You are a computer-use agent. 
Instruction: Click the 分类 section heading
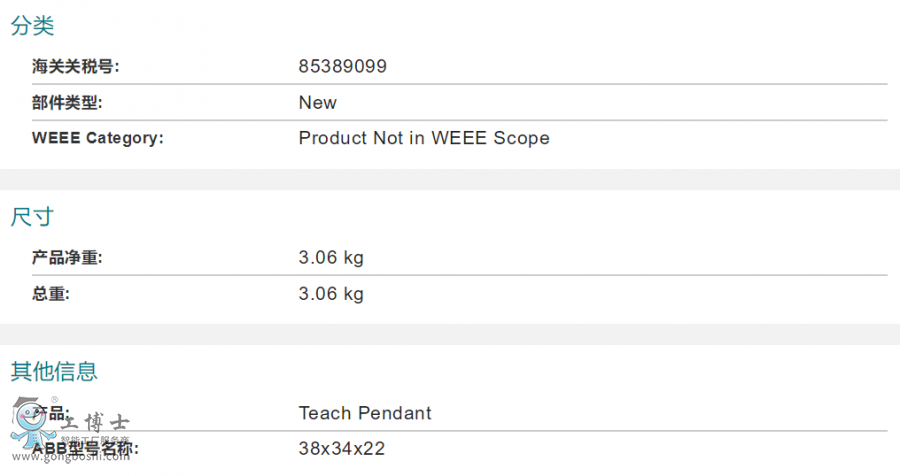point(33,26)
